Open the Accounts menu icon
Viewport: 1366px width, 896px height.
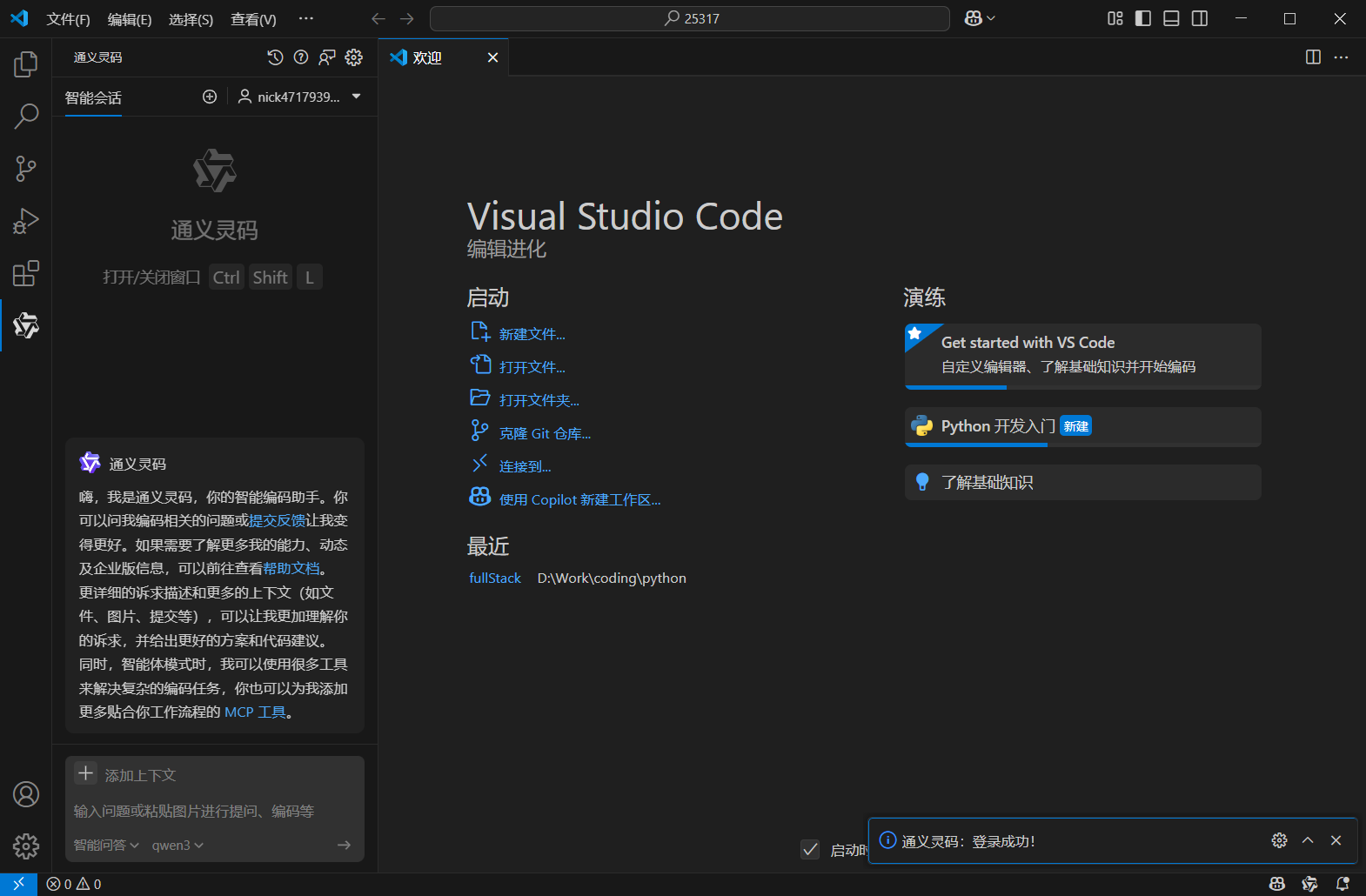(26, 794)
